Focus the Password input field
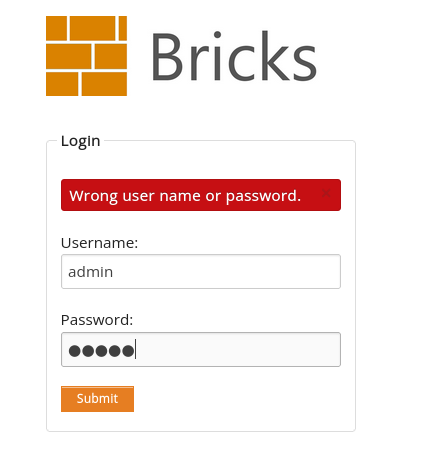The width and height of the screenshot is (428, 455). point(201,349)
